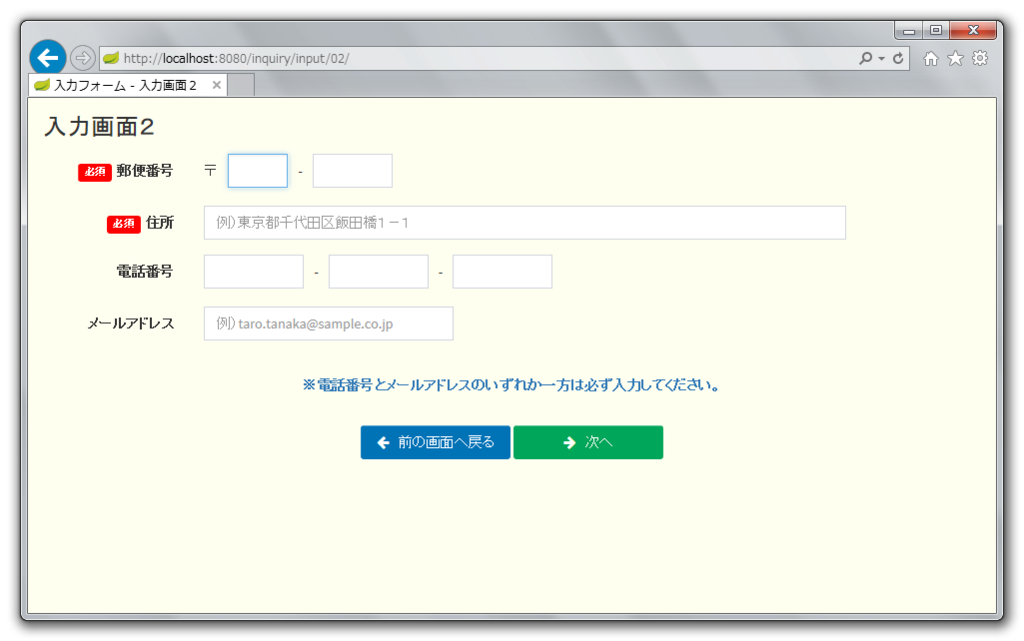1024x641 pixels.
Task: Click the last 電話番号 field
Action: [502, 272]
